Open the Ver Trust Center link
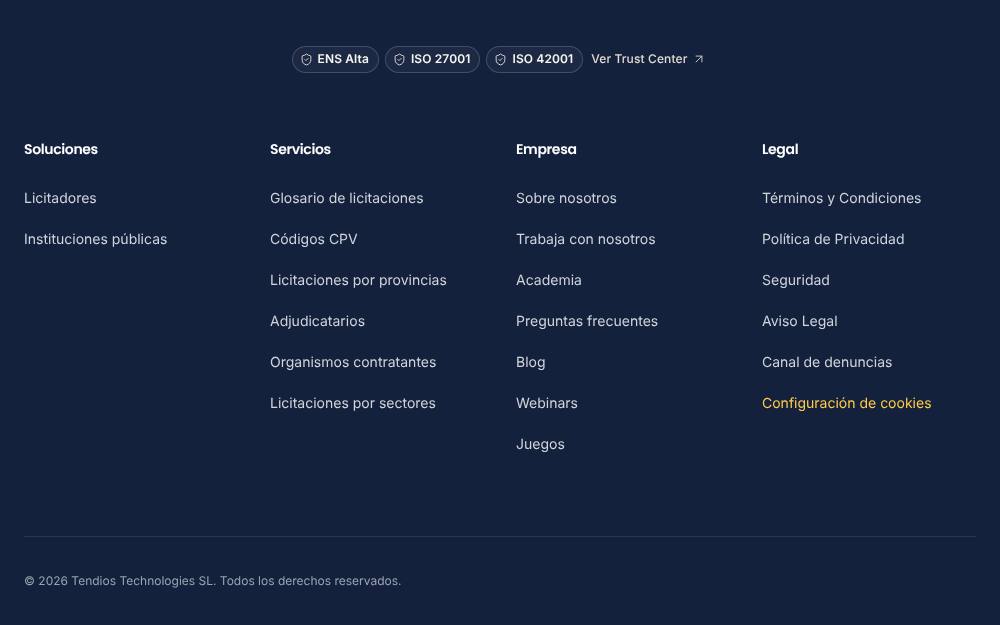The width and height of the screenshot is (1000, 625). click(x=647, y=59)
